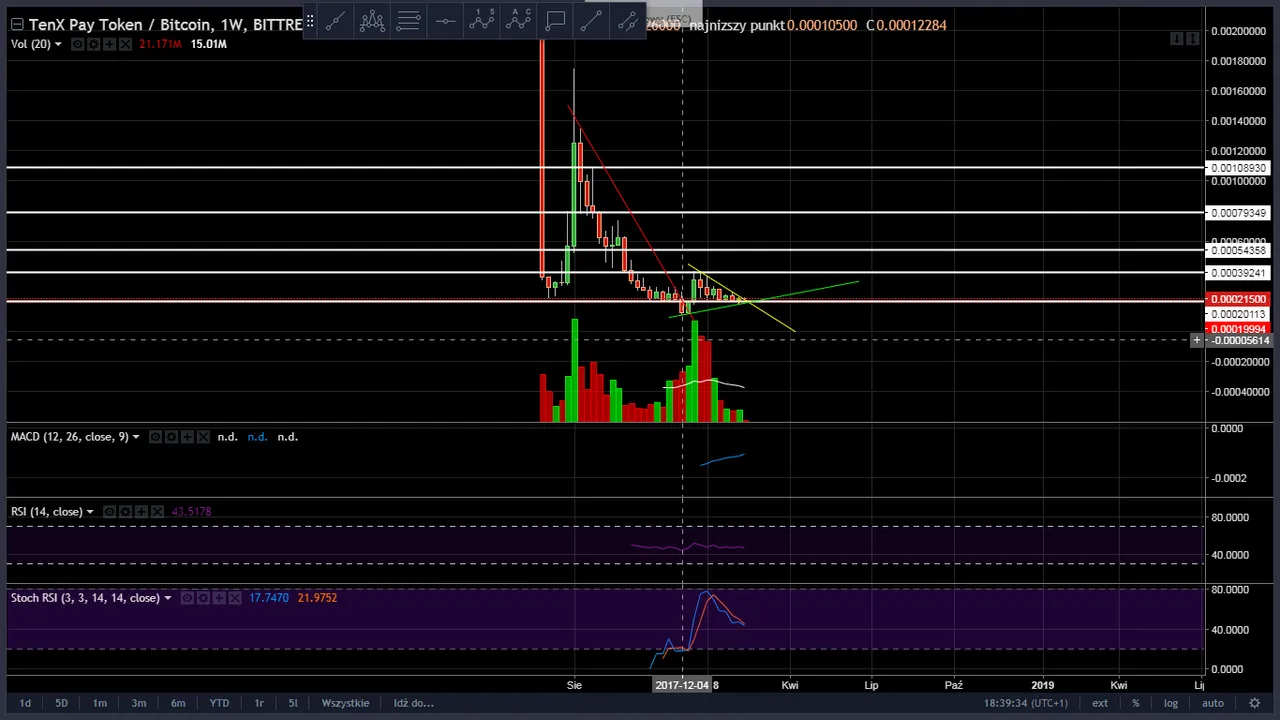Switch to the 1d time range
Viewport: 1280px width, 720px height.
click(x=25, y=703)
